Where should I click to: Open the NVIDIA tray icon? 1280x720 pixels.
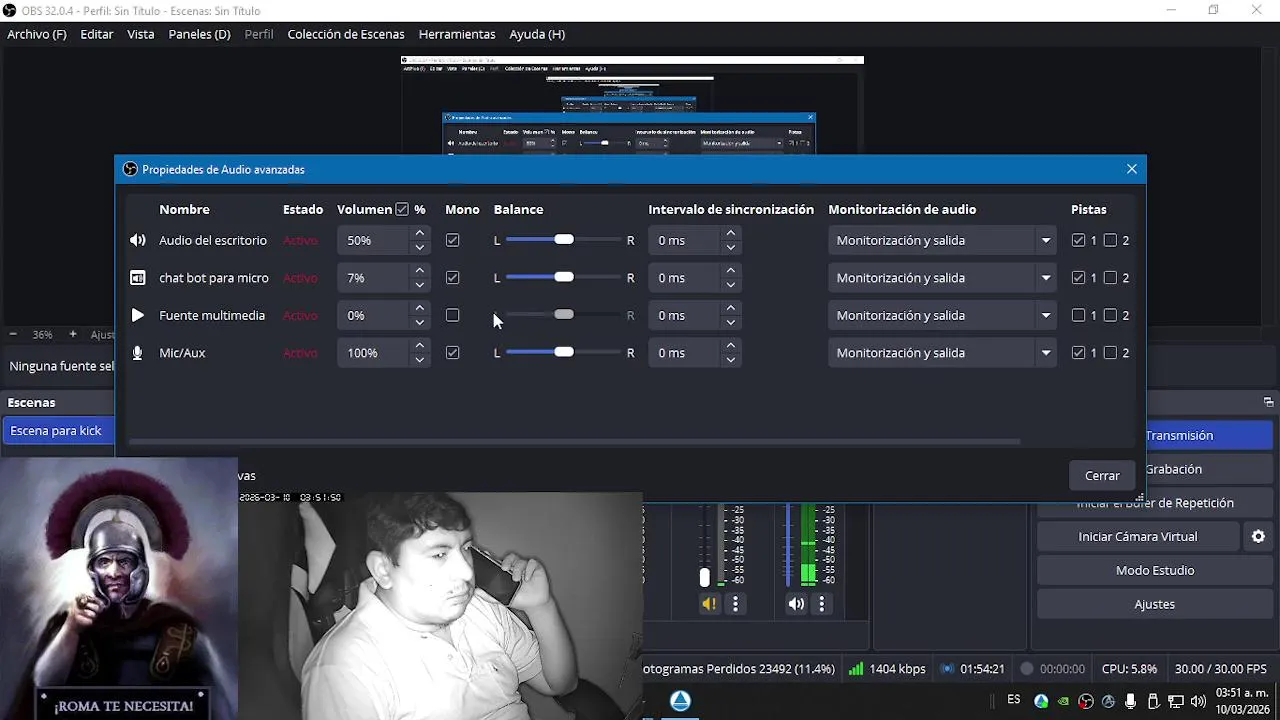point(1063,701)
